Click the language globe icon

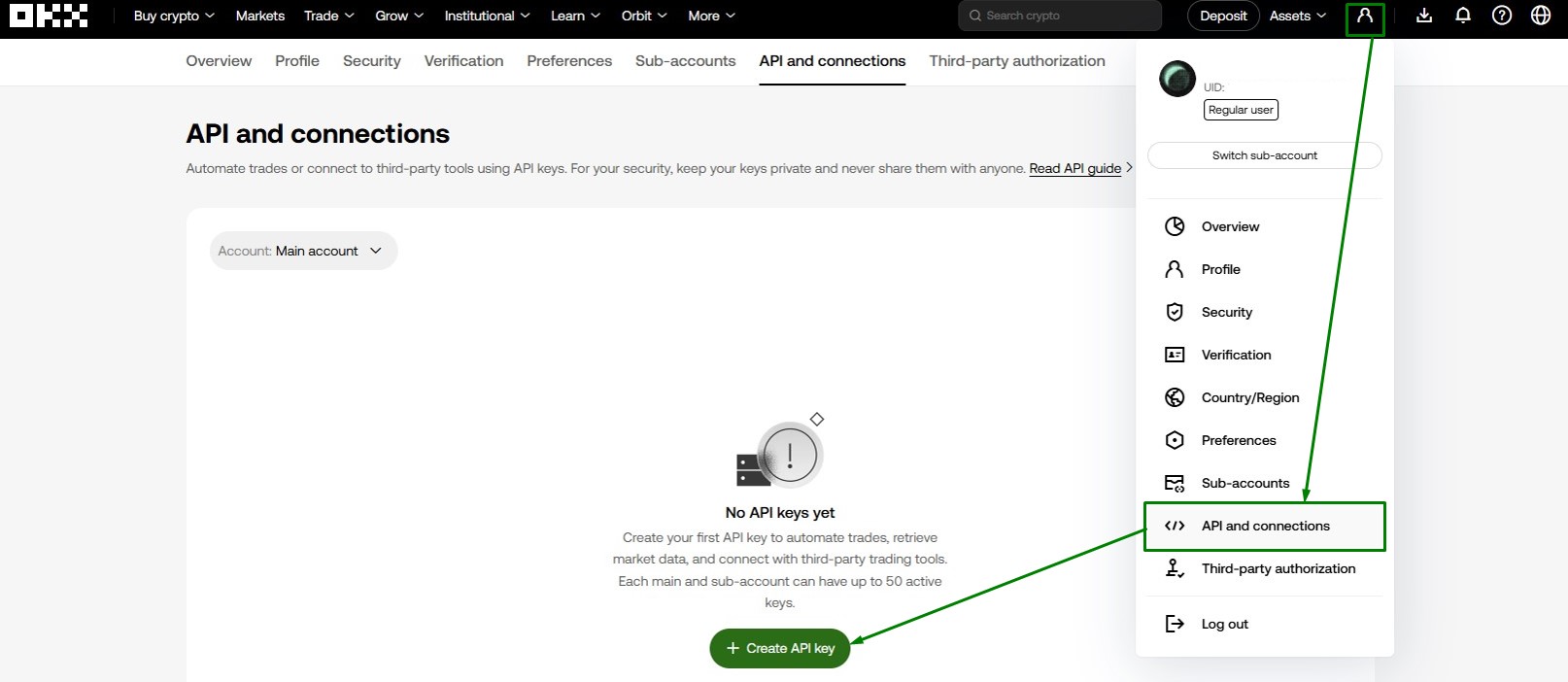[1541, 16]
